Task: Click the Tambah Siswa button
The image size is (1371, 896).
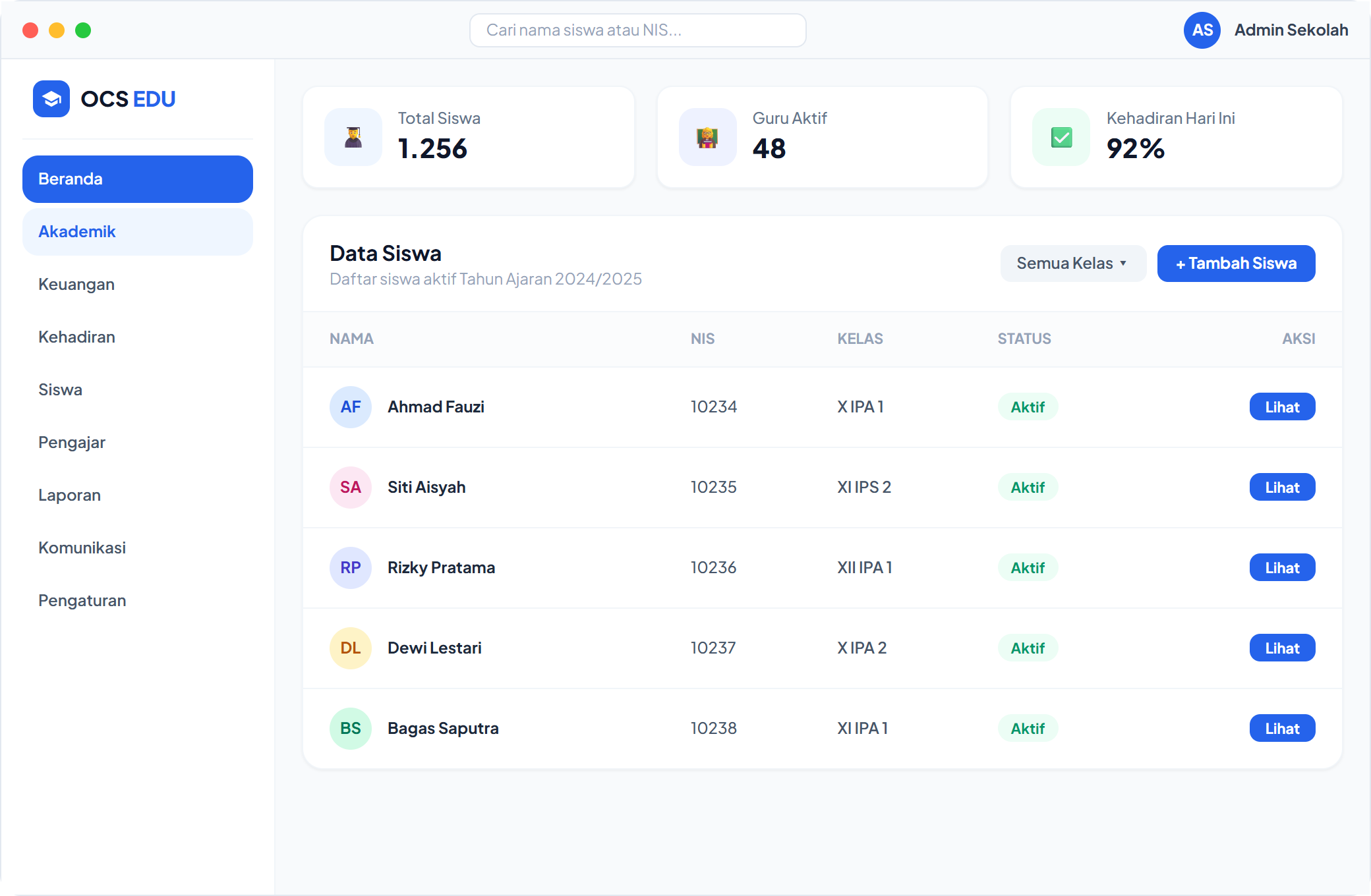Action: (x=1236, y=264)
